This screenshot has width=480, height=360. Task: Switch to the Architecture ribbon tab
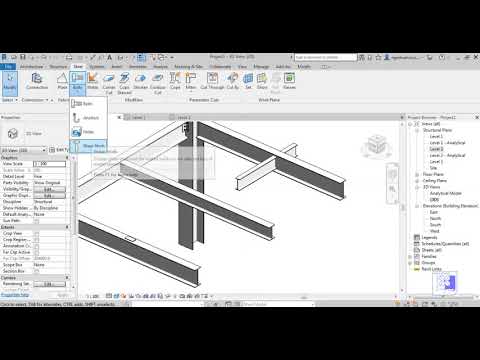32,67
